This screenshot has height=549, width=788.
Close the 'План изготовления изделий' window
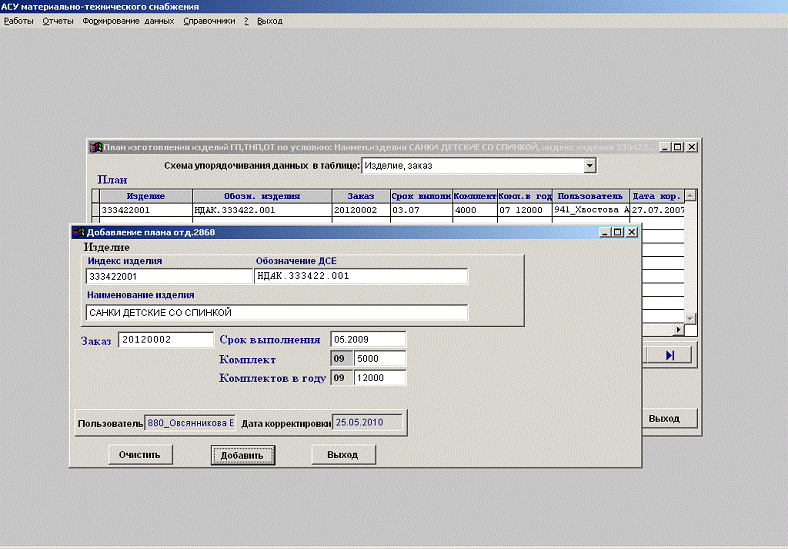pyautogui.click(x=691, y=146)
